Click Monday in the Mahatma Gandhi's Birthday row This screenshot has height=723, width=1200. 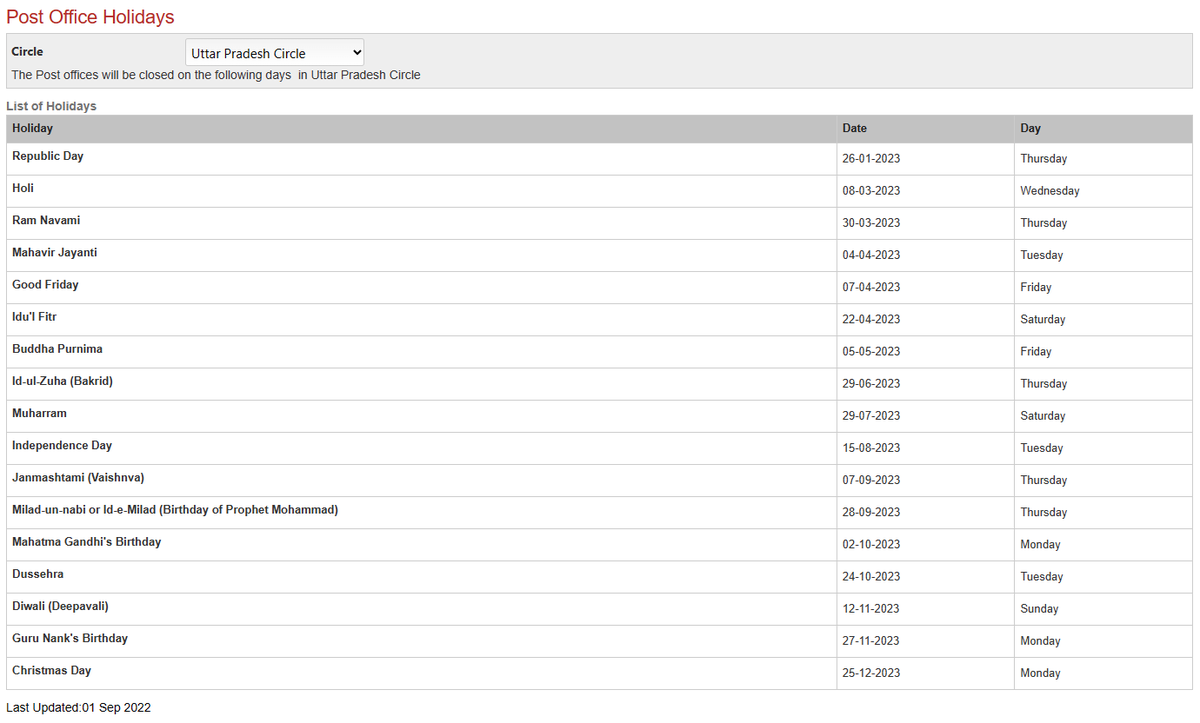(x=1040, y=544)
